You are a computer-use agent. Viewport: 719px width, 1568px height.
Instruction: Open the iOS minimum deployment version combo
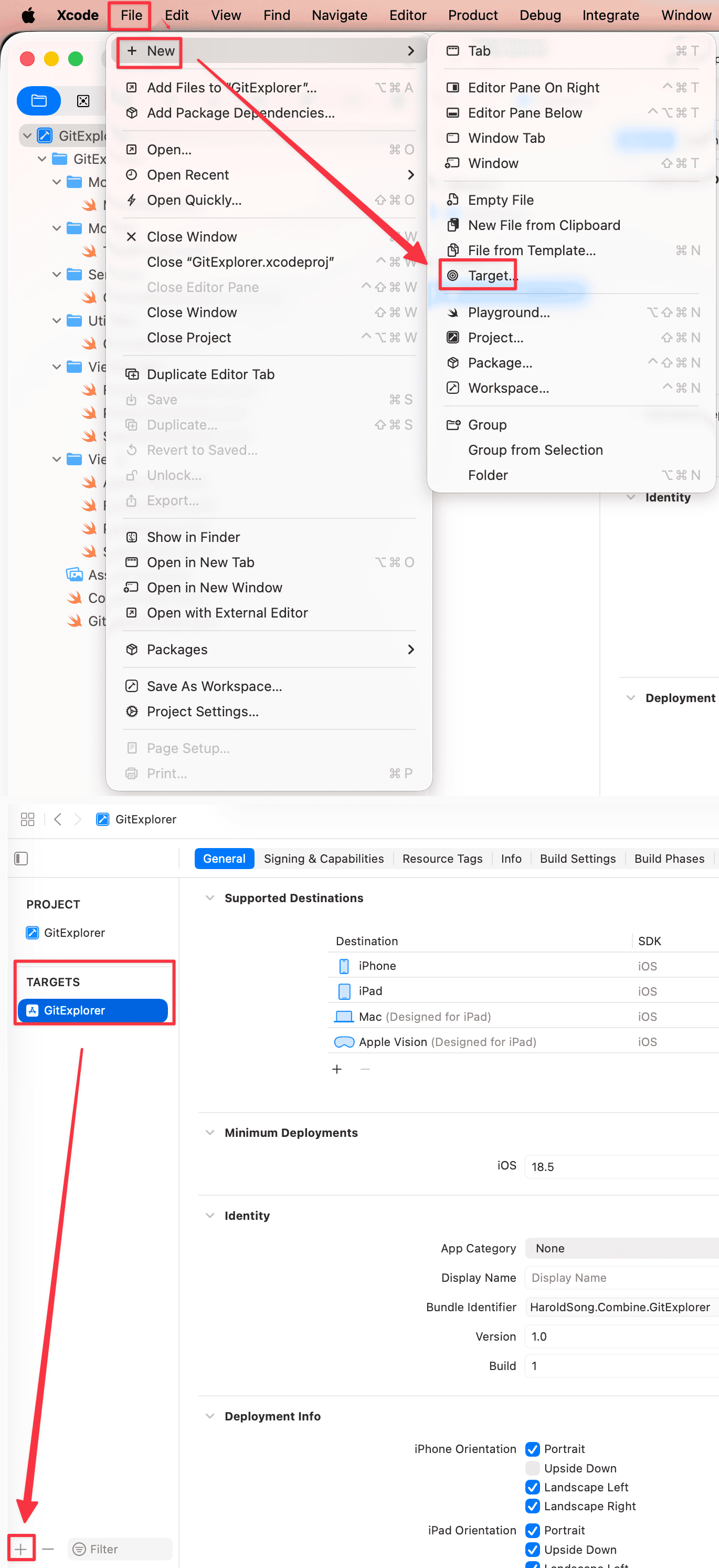622,1167
